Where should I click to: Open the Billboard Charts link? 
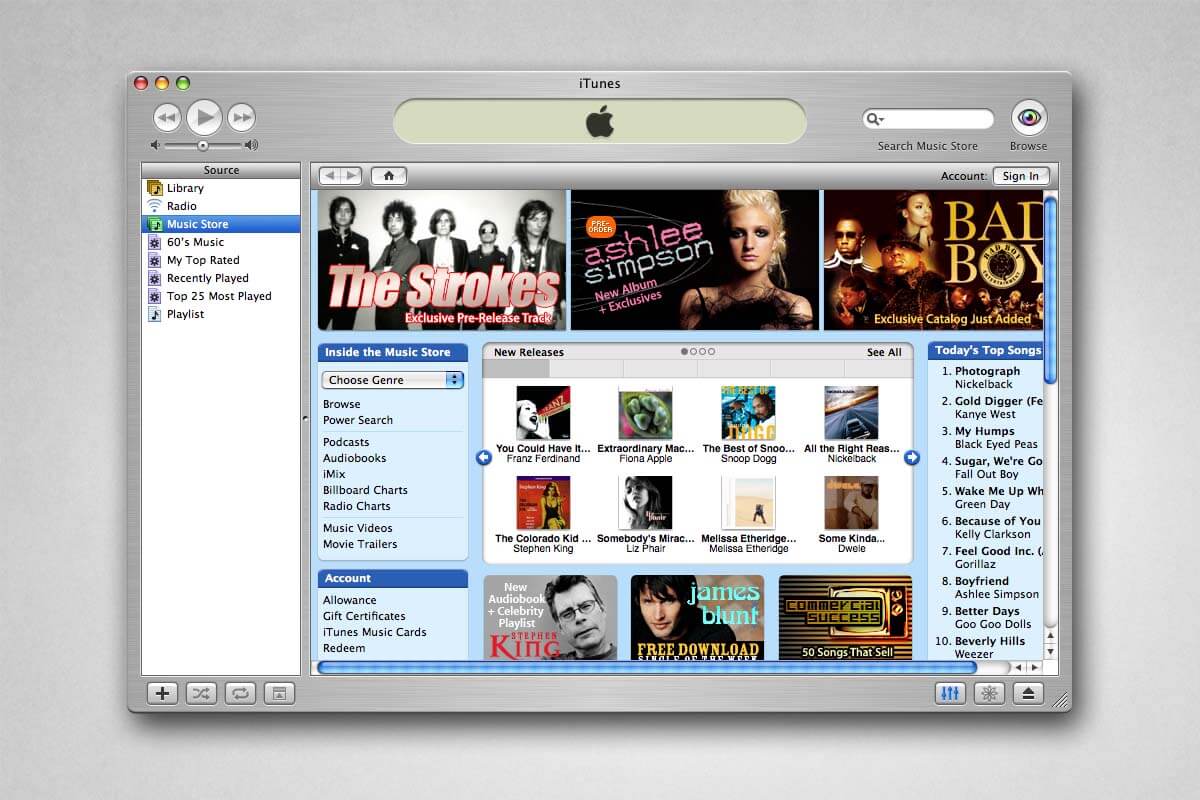(x=365, y=490)
